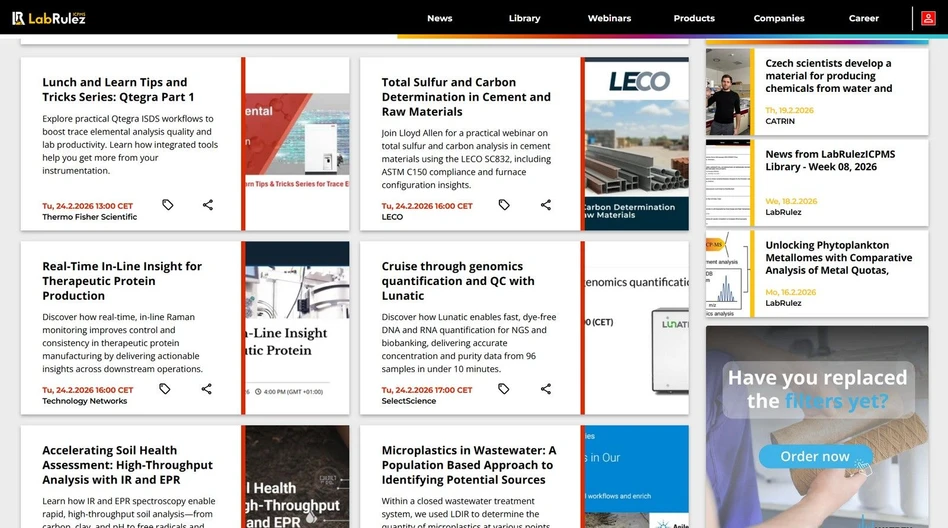The width and height of the screenshot is (948, 528).
Task: Open 'Microplastics in Wastewater' title
Action: click(469, 464)
